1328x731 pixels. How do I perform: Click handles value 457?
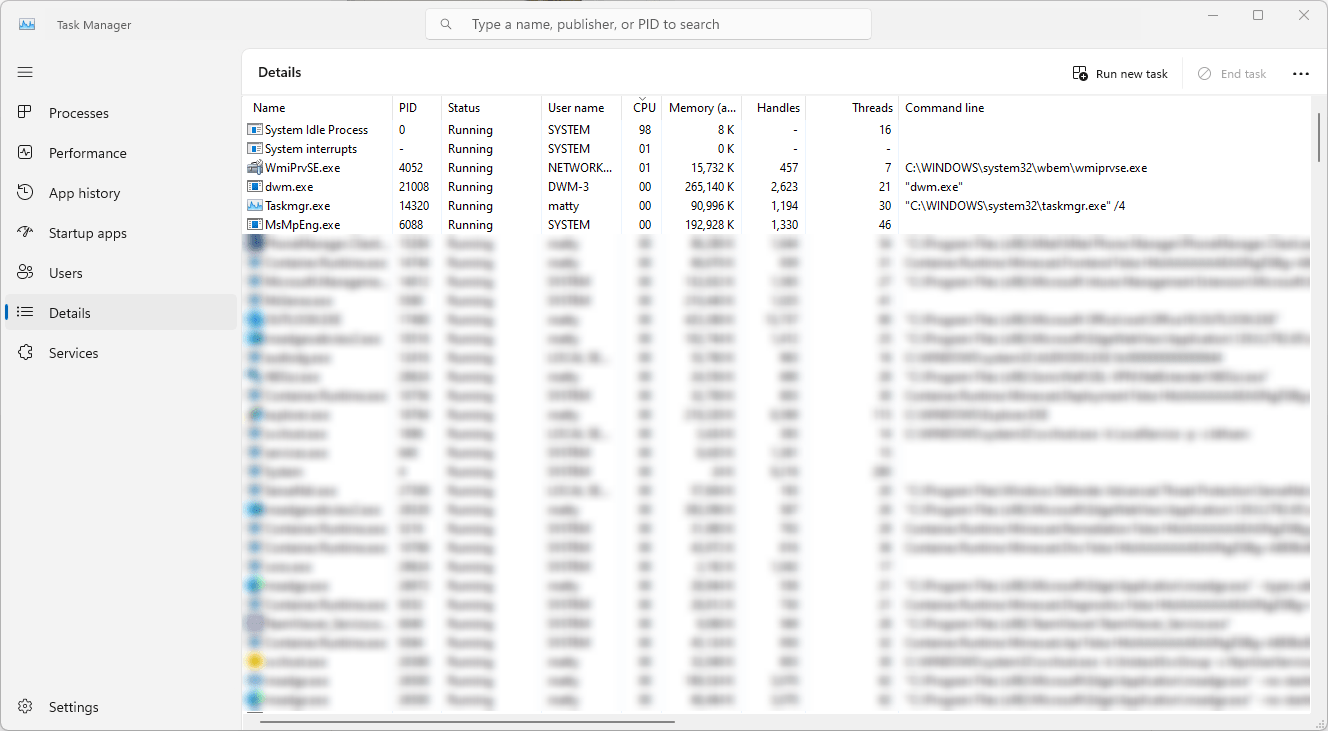789,168
